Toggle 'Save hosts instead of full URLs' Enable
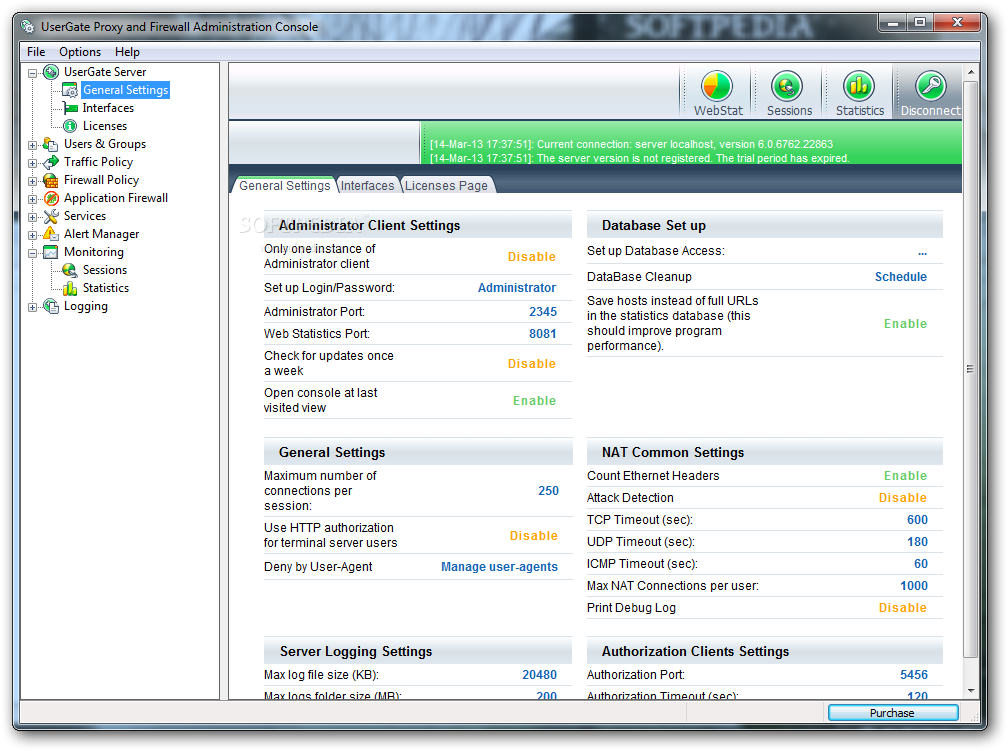Image resolution: width=1008 pixels, height=751 pixels. [x=905, y=323]
